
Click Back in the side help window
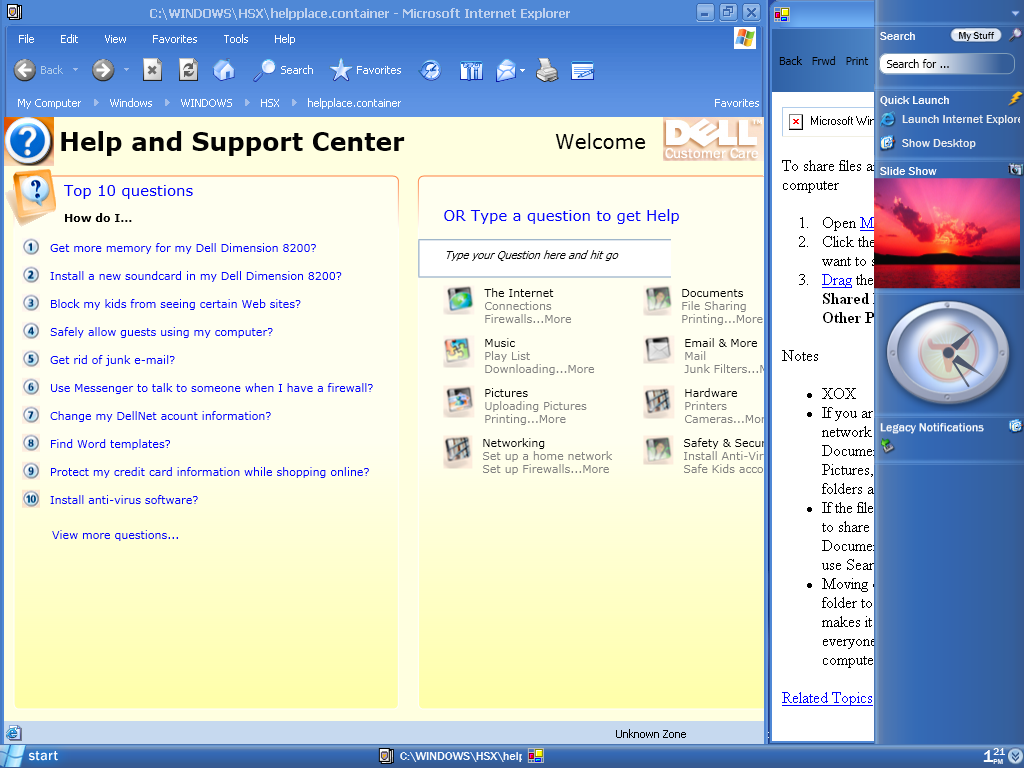click(x=790, y=61)
